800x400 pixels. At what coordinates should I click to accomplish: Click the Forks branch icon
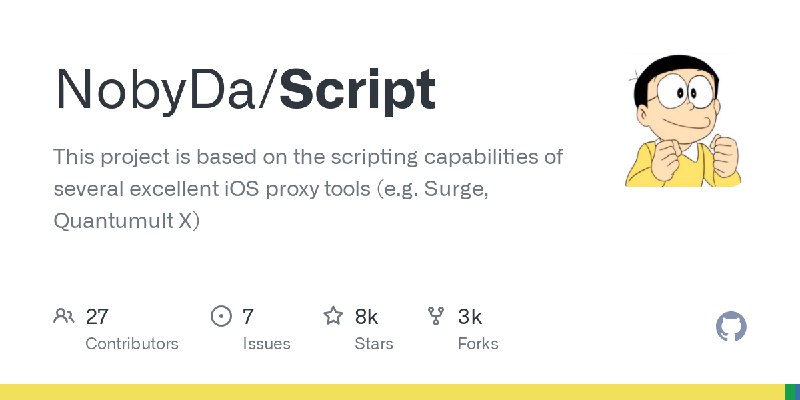tap(436, 316)
